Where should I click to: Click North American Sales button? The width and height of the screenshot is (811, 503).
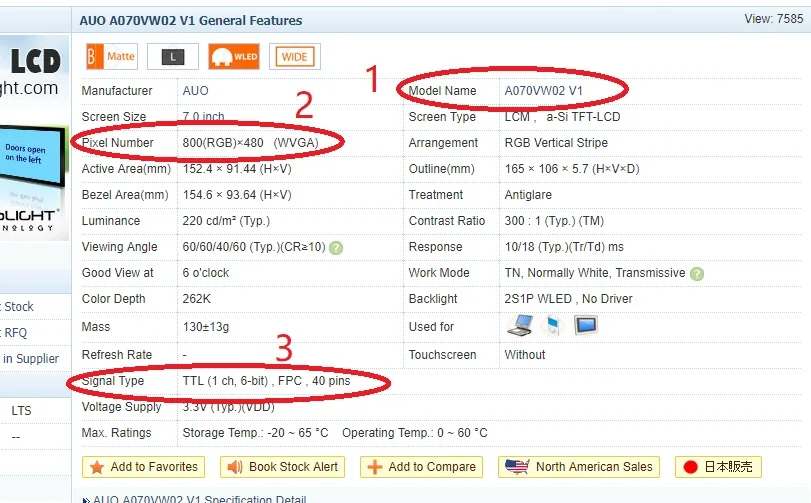(x=579, y=467)
